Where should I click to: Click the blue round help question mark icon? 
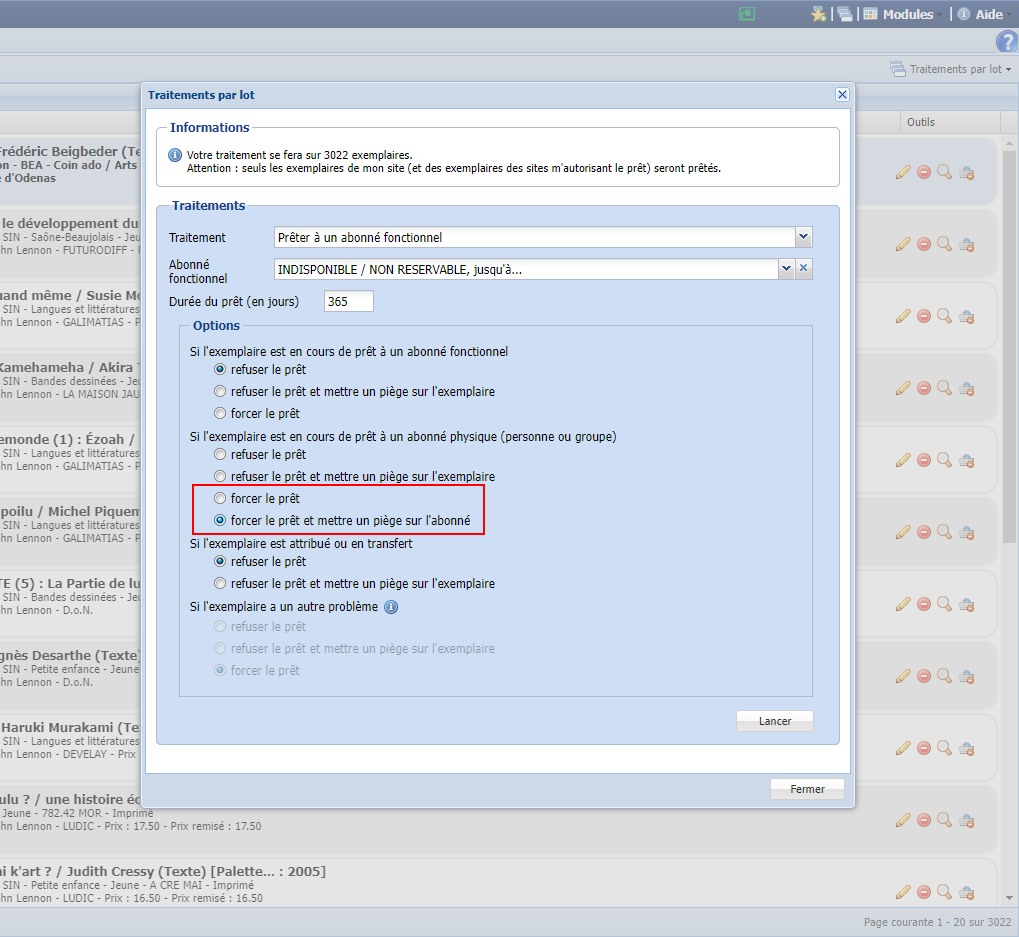[1006, 41]
